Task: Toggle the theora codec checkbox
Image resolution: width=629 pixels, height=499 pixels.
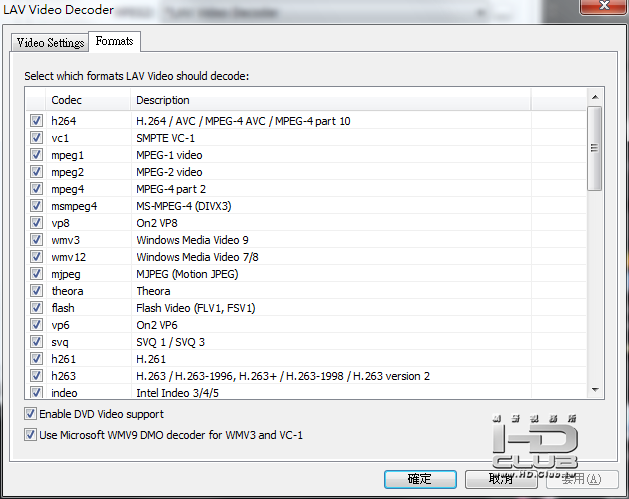Action: pyautogui.click(x=37, y=290)
